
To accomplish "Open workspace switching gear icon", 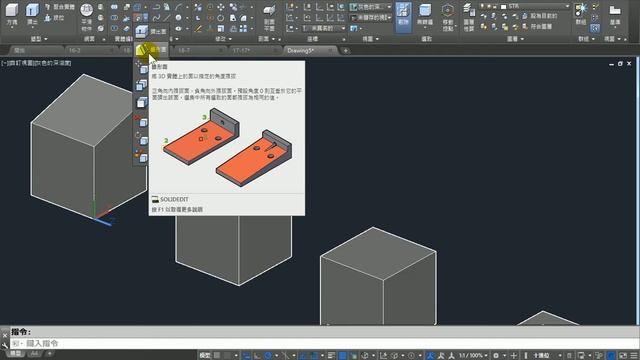I will tap(496, 356).
